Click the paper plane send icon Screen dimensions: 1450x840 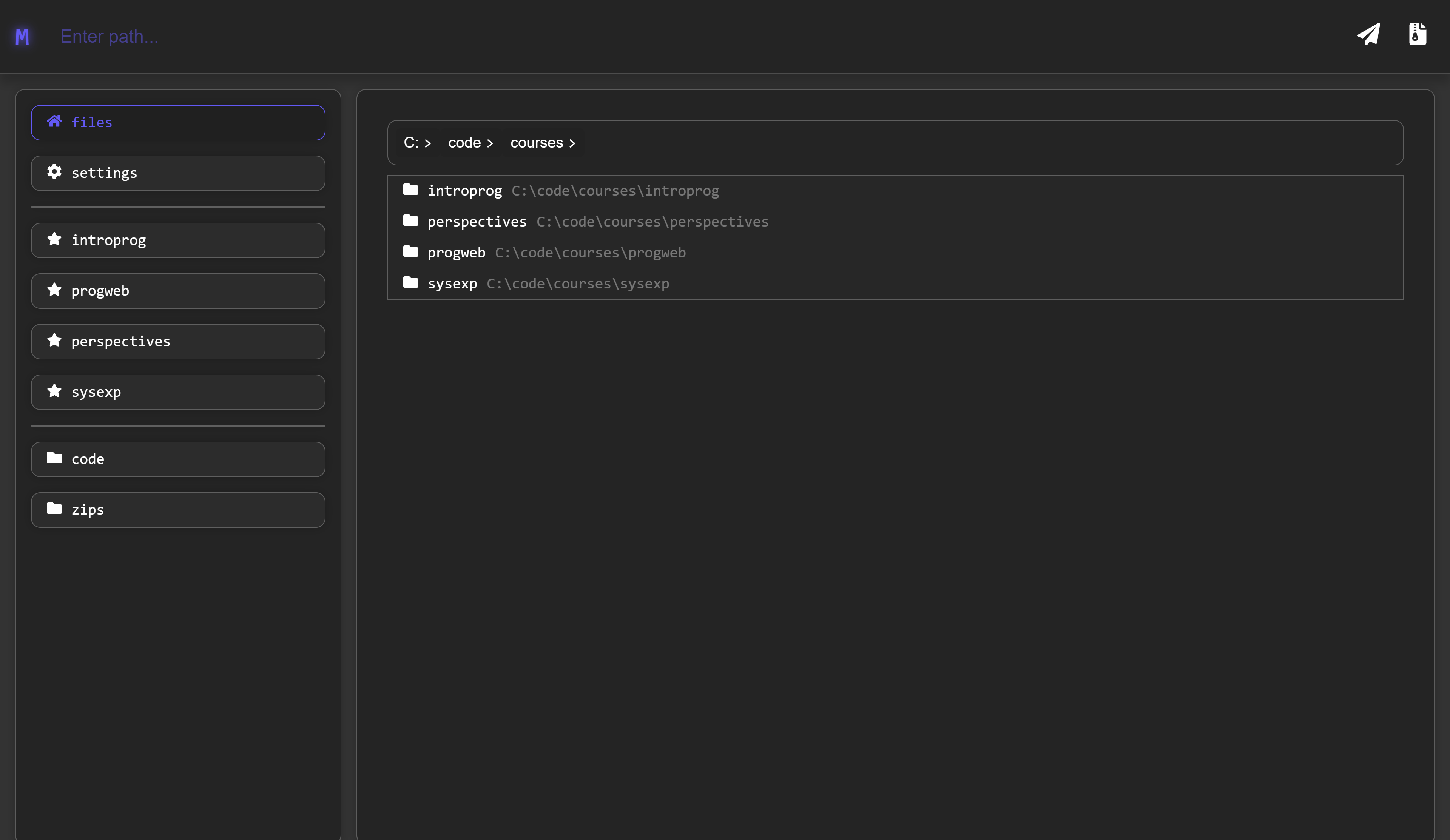pyautogui.click(x=1369, y=34)
